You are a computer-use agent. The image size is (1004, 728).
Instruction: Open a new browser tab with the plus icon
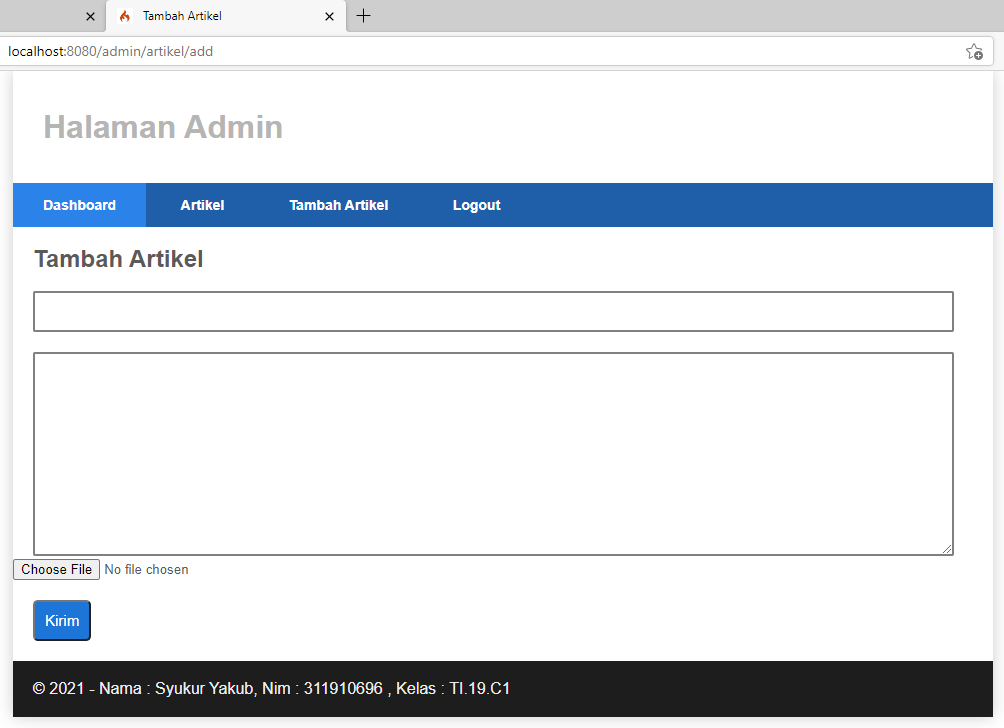pyautogui.click(x=363, y=15)
